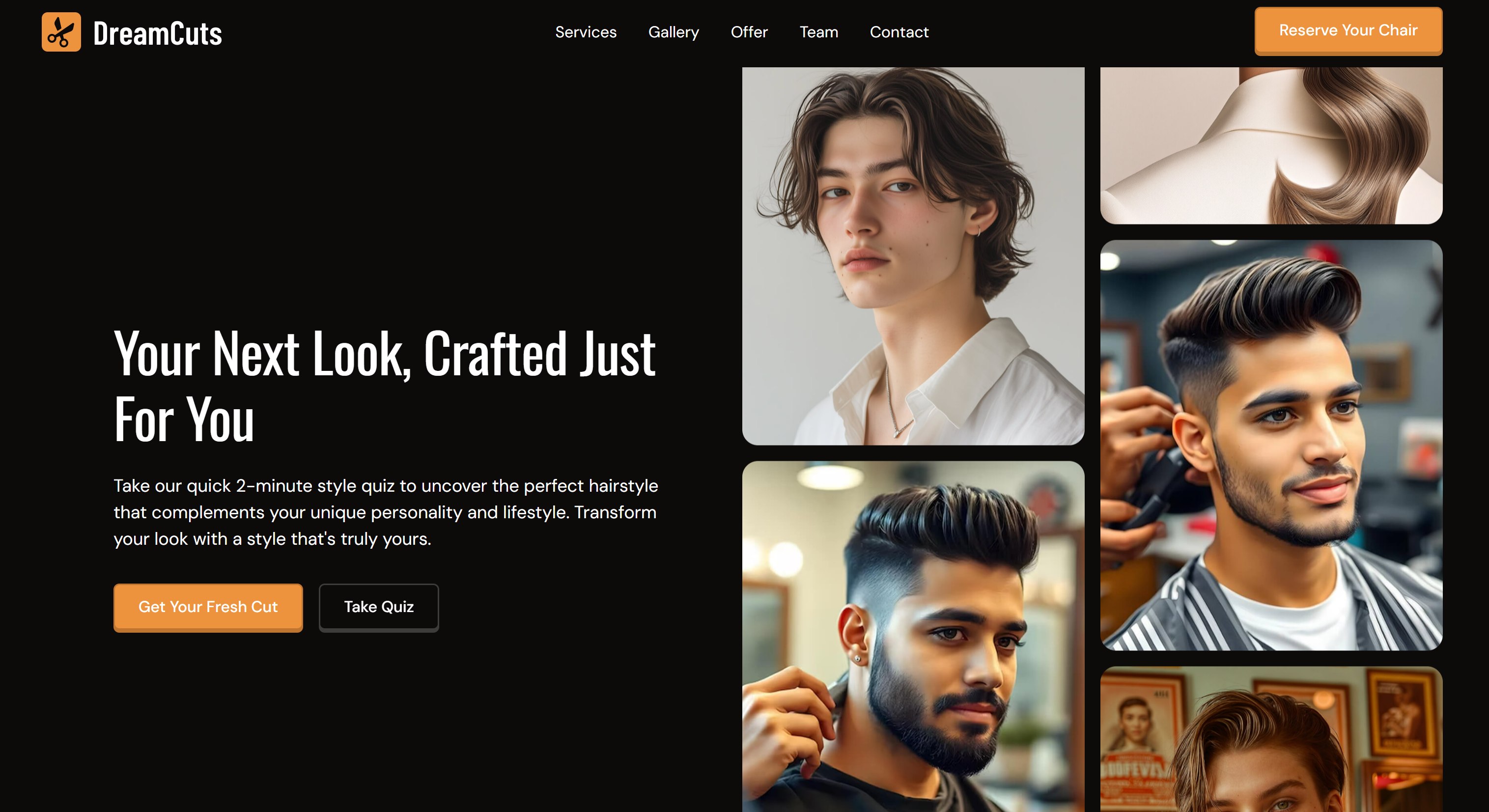Screen dimensions: 1489x812
Task: Click Get Your Fresh Cut button
Action: (208, 607)
